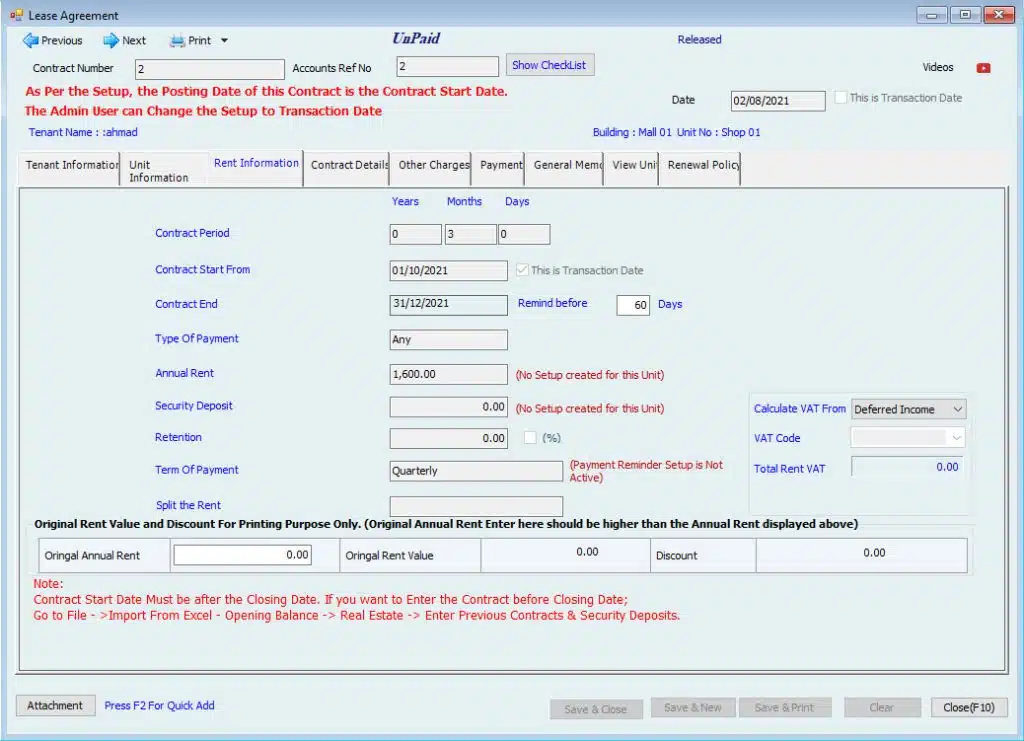The image size is (1024, 741).
Task: Click Contract Period Months field
Action: [x=470, y=234]
